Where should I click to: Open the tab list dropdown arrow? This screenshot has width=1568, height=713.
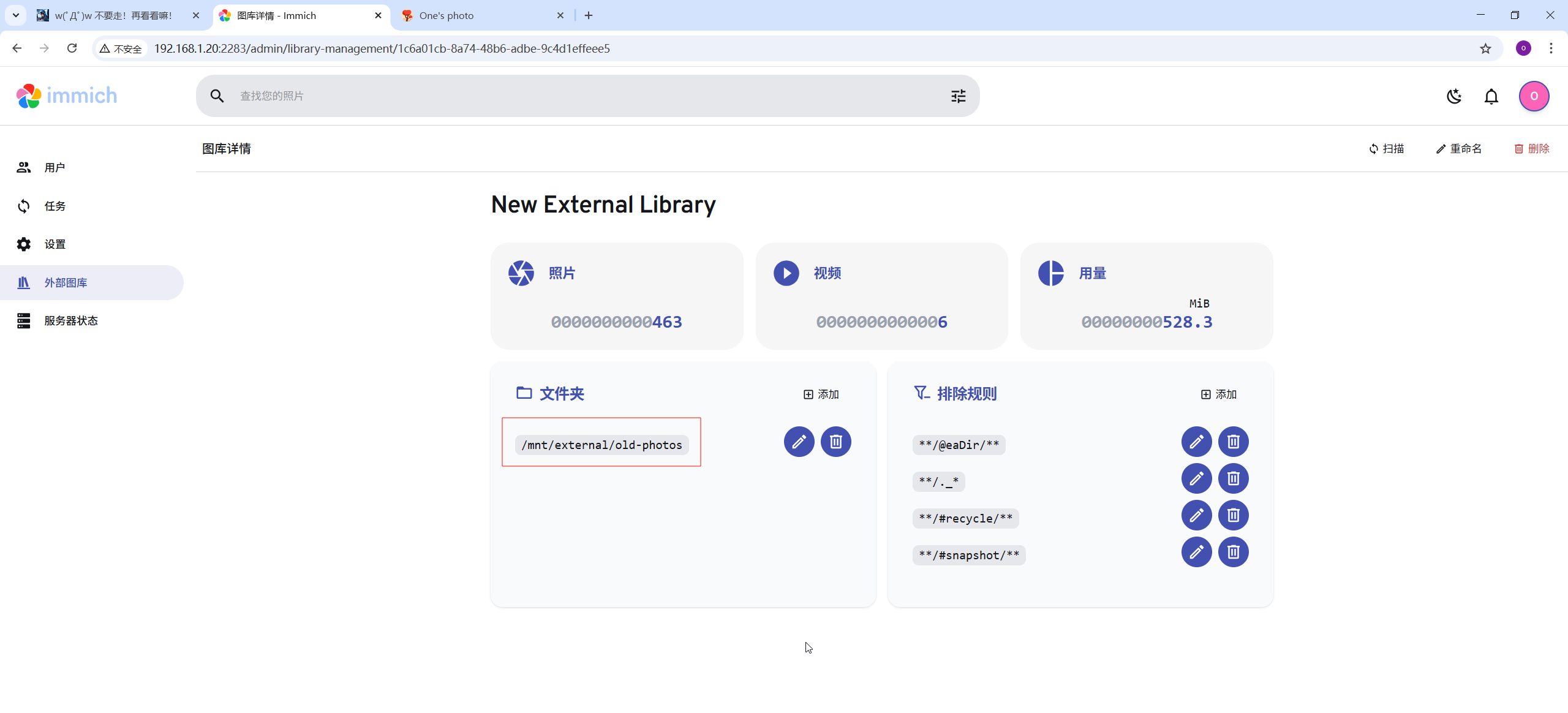pyautogui.click(x=16, y=15)
